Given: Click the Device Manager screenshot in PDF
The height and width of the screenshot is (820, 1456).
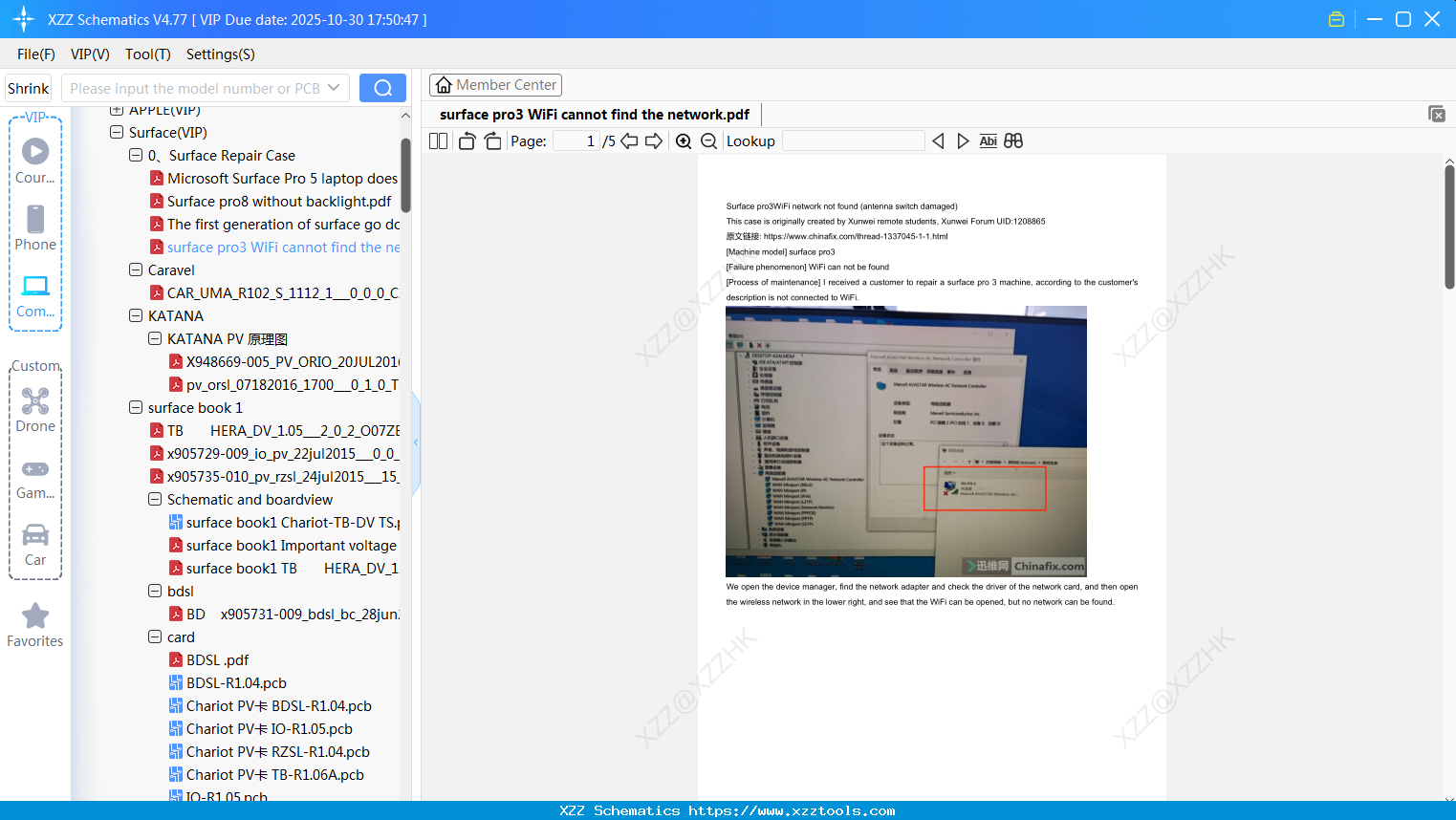Looking at the screenshot, I should coord(905,441).
